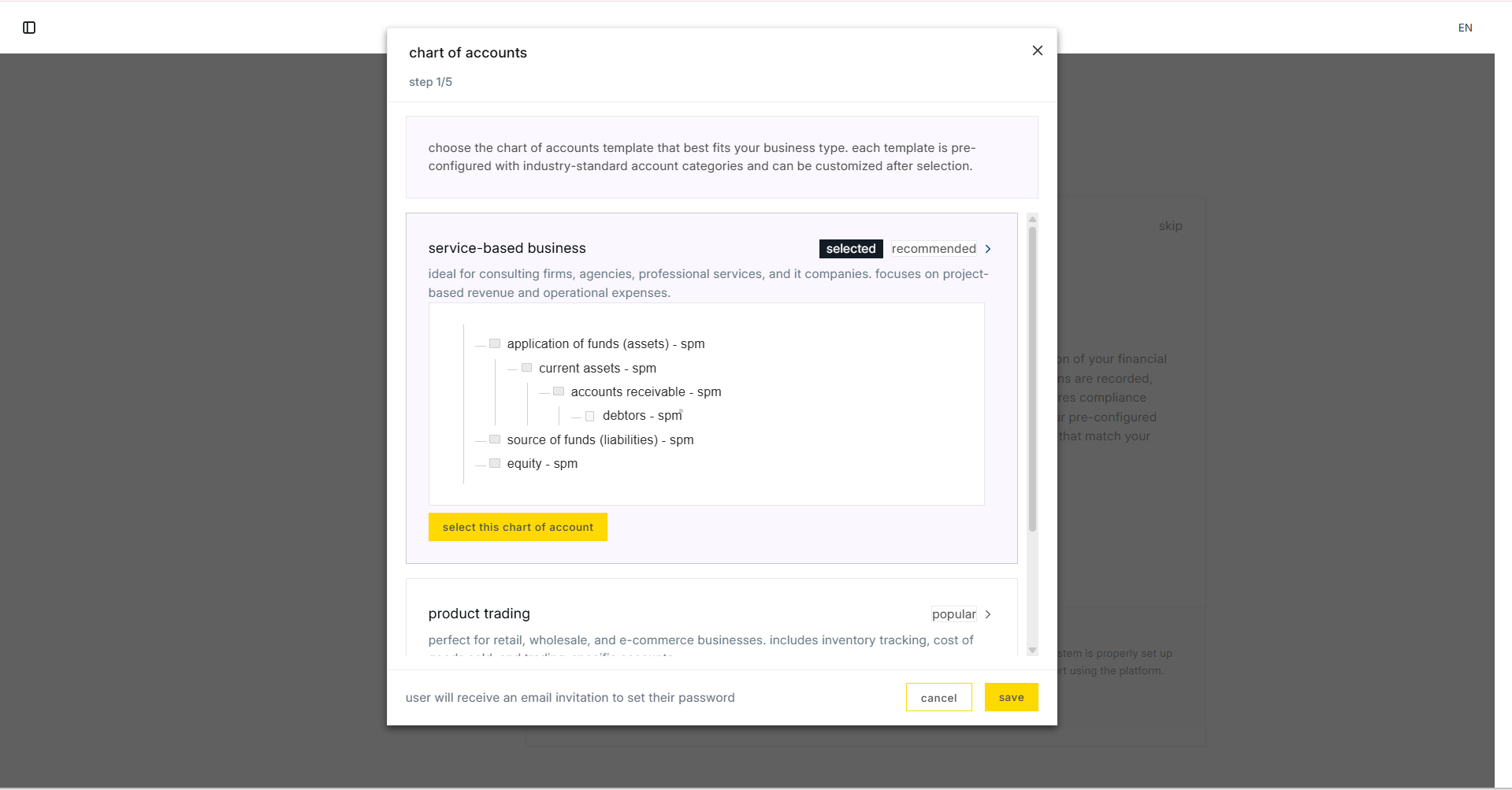Toggle the sidebar panel icon
The image size is (1512, 790).
coord(29,27)
